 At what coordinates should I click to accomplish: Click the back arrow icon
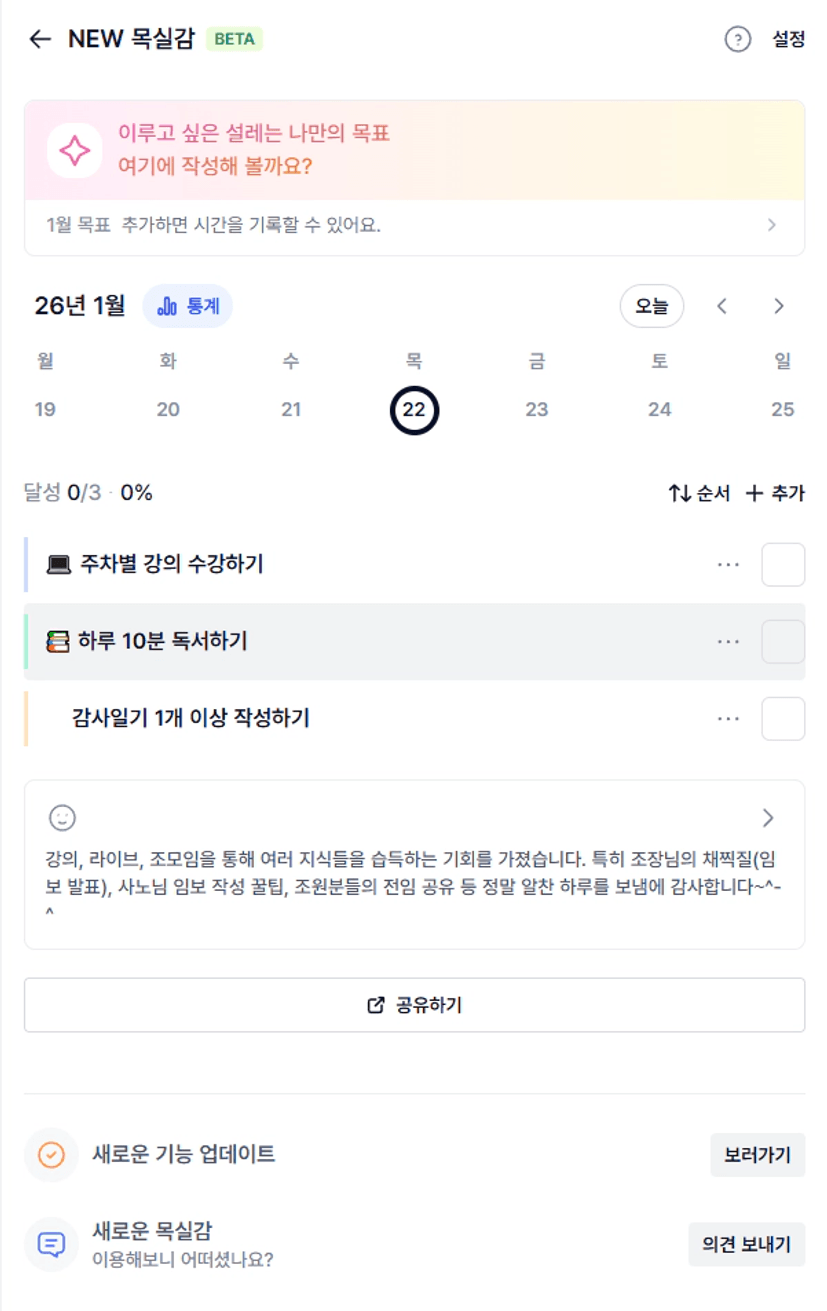(40, 40)
